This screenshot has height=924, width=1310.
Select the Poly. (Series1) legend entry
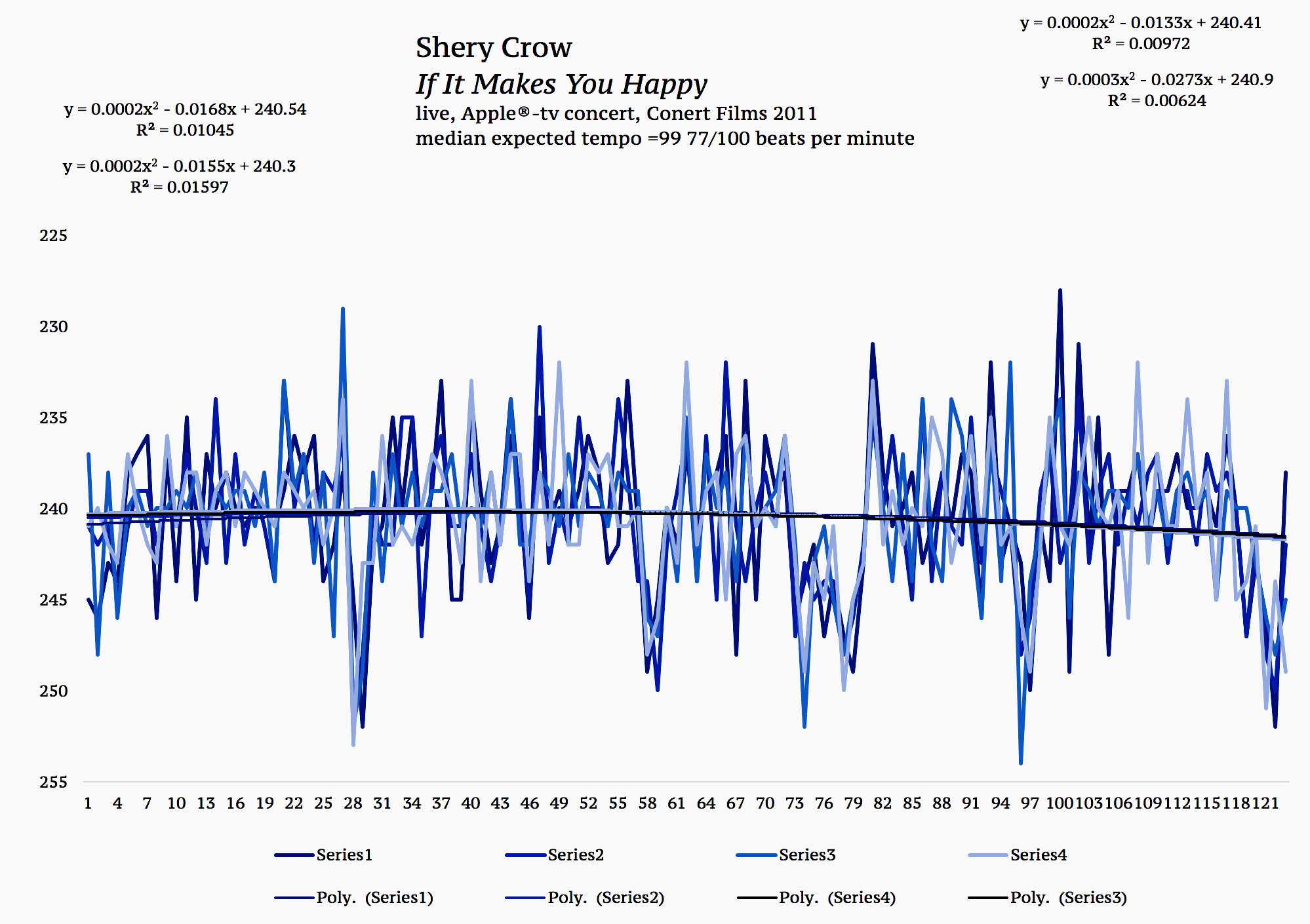374,897
